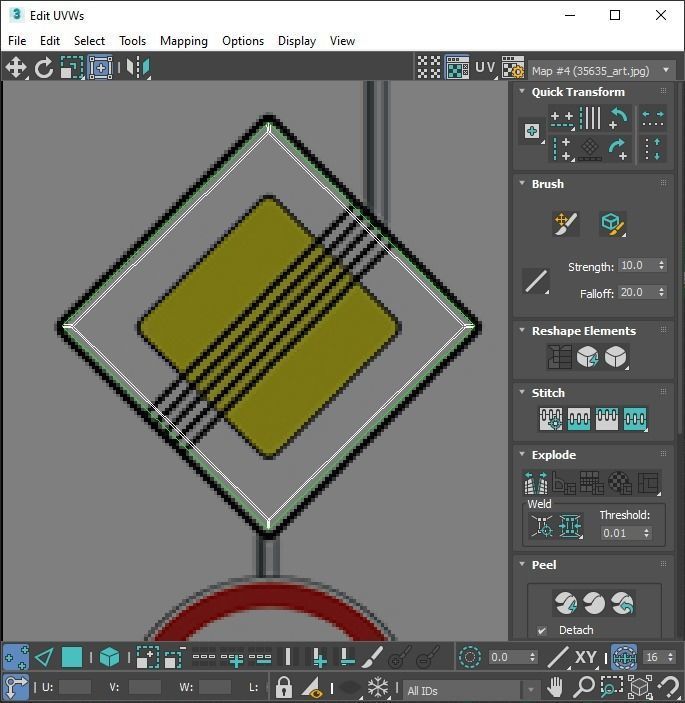Click the Strength value field
685x703 pixels.
pyautogui.click(x=637, y=265)
